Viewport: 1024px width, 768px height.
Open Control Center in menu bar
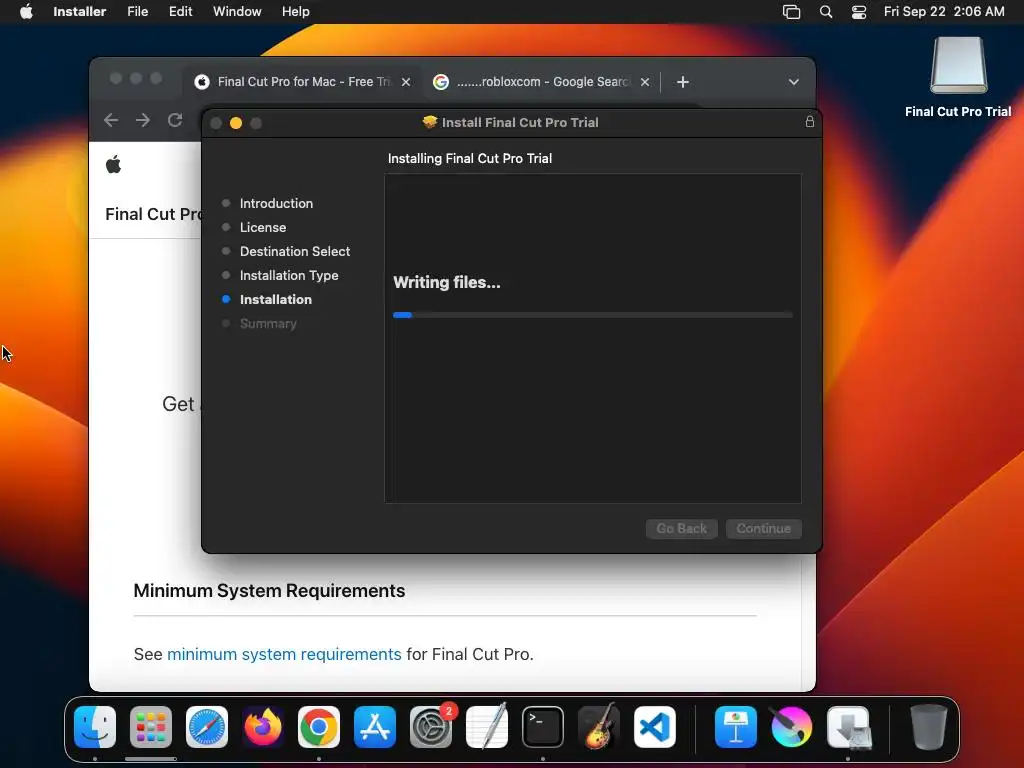coord(859,12)
